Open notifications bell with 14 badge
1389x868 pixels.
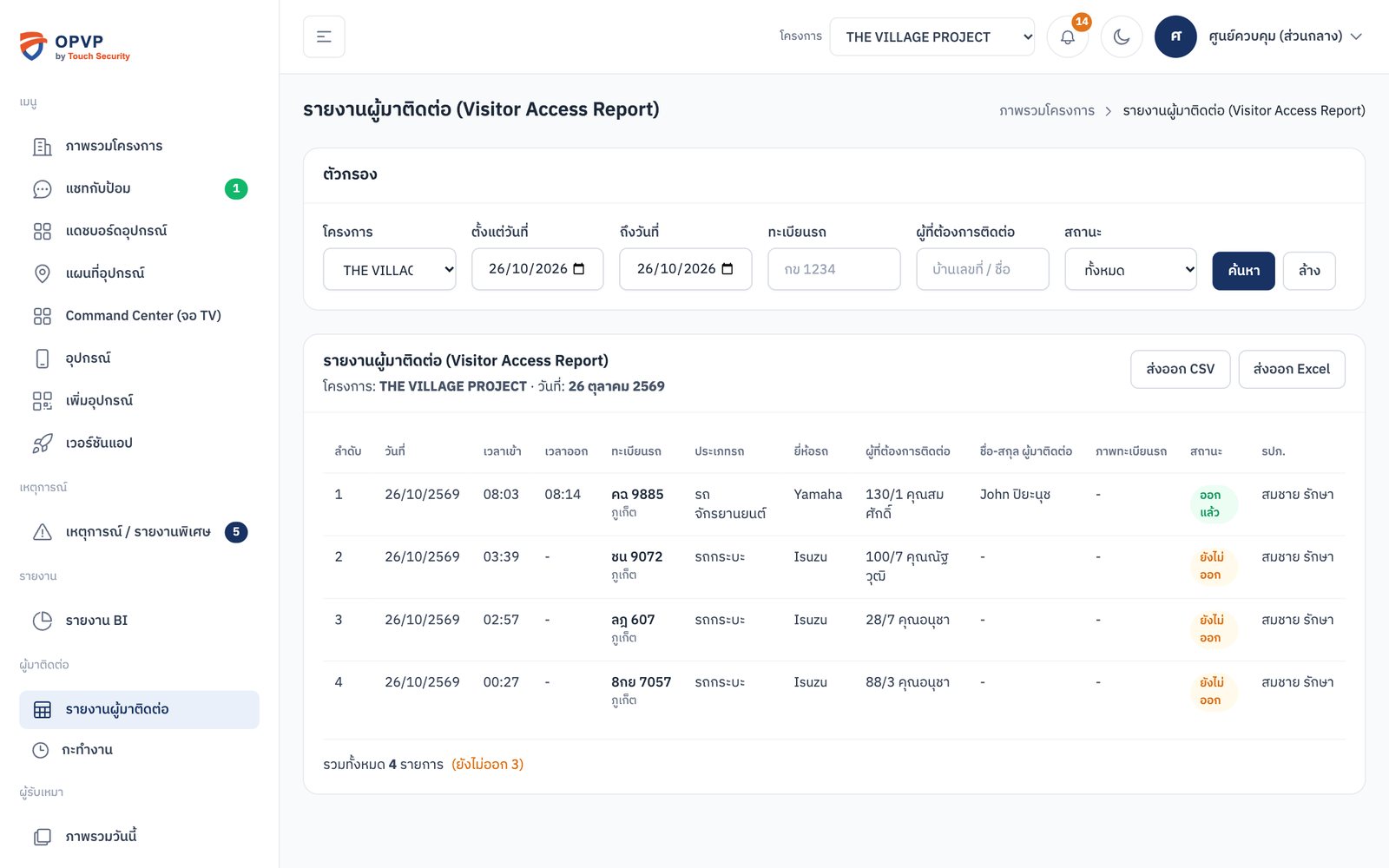[x=1068, y=36]
